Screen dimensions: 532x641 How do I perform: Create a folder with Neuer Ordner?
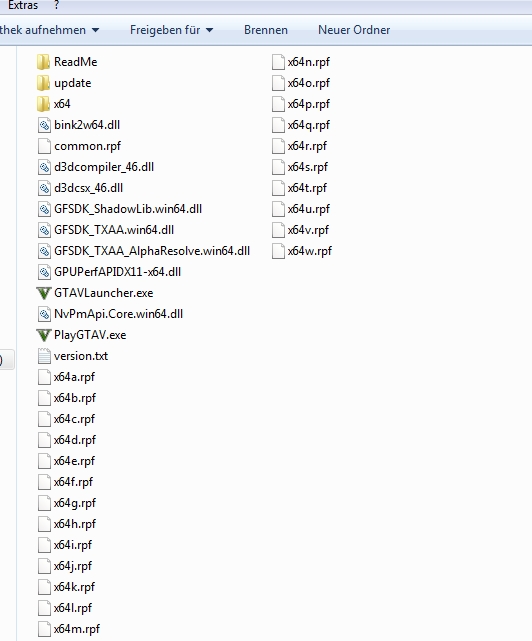point(354,30)
